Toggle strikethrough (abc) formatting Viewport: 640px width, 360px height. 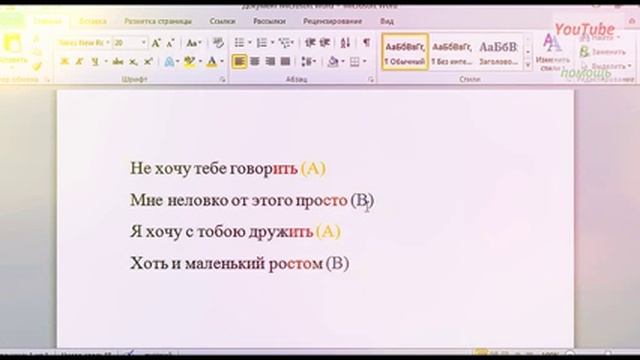click(118, 62)
